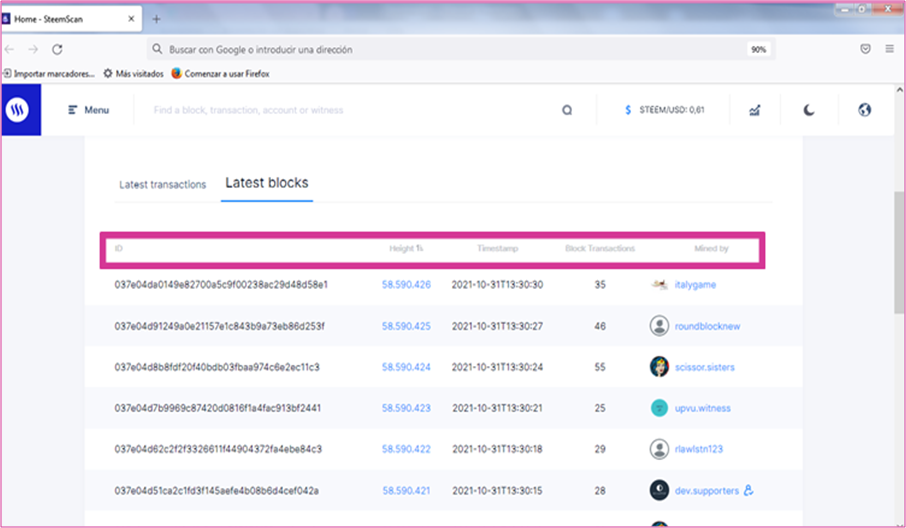This screenshot has width=906, height=528.
Task: Open scissor.sisters witness link
Action: click(704, 367)
